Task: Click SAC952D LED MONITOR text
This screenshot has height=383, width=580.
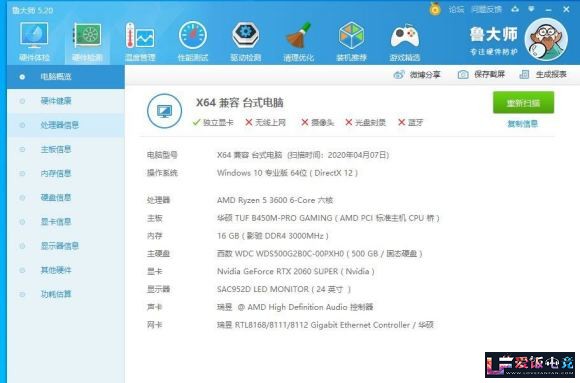Action: coord(284,289)
